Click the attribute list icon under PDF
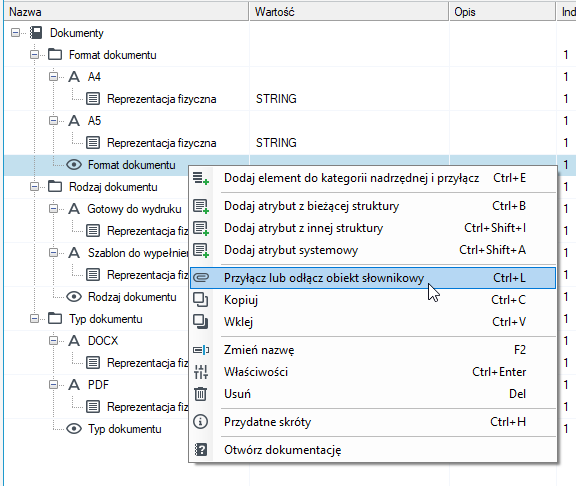Screen dimensions: 576x486 93,407
